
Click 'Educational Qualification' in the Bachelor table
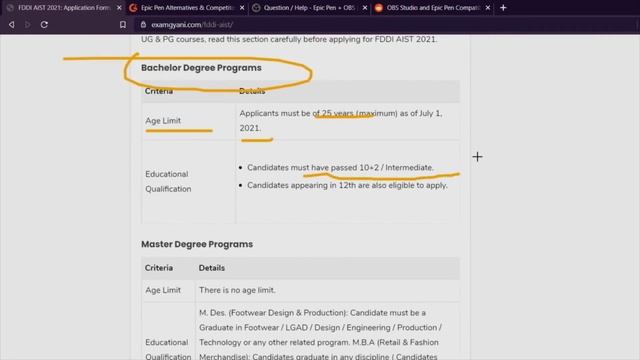(168, 182)
